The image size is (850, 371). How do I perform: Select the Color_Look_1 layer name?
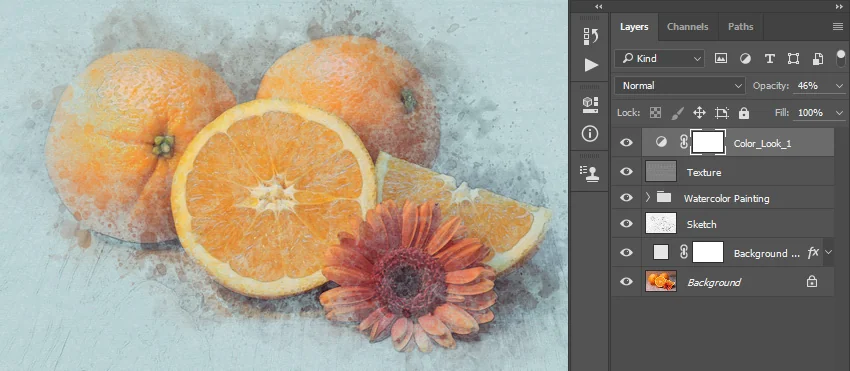click(762, 144)
